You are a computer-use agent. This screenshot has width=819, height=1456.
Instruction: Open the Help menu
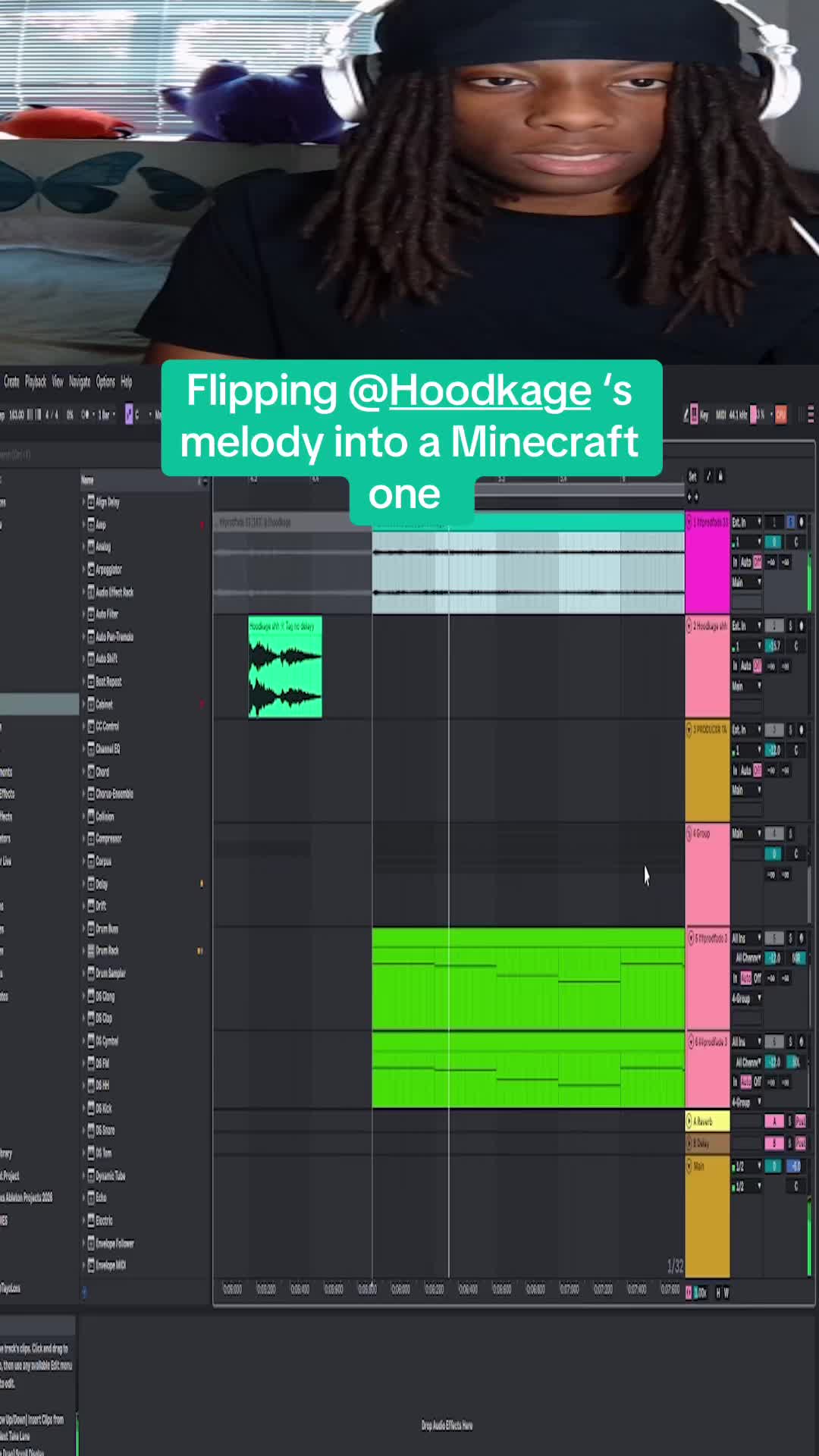pyautogui.click(x=127, y=381)
